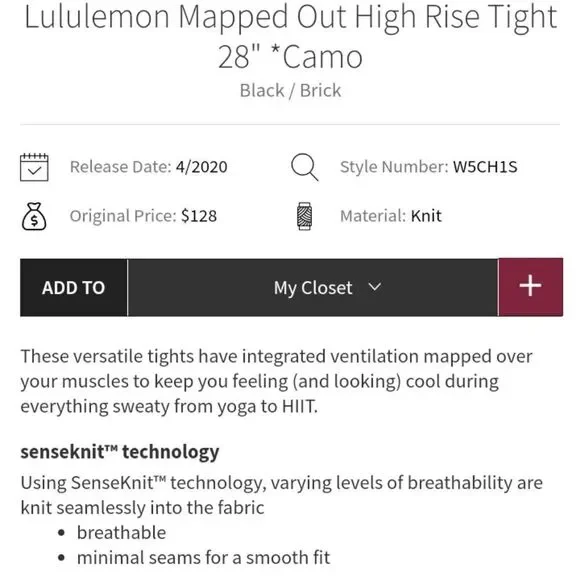Screen dimensions: 580x580
Task: Open the My Closet dropdown
Action: [313, 287]
